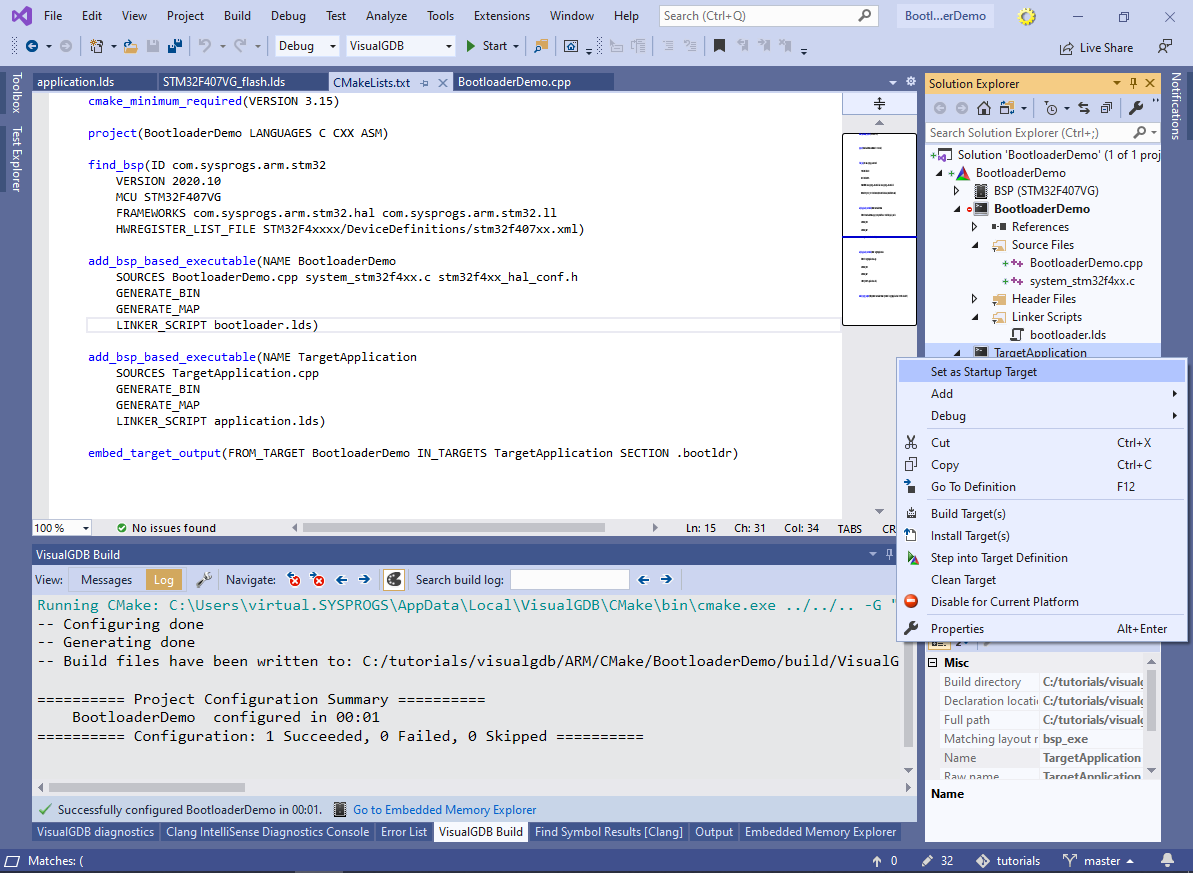Viewport: 1193px width, 873px height.
Task: Switch the build view to Log
Action: [164, 580]
